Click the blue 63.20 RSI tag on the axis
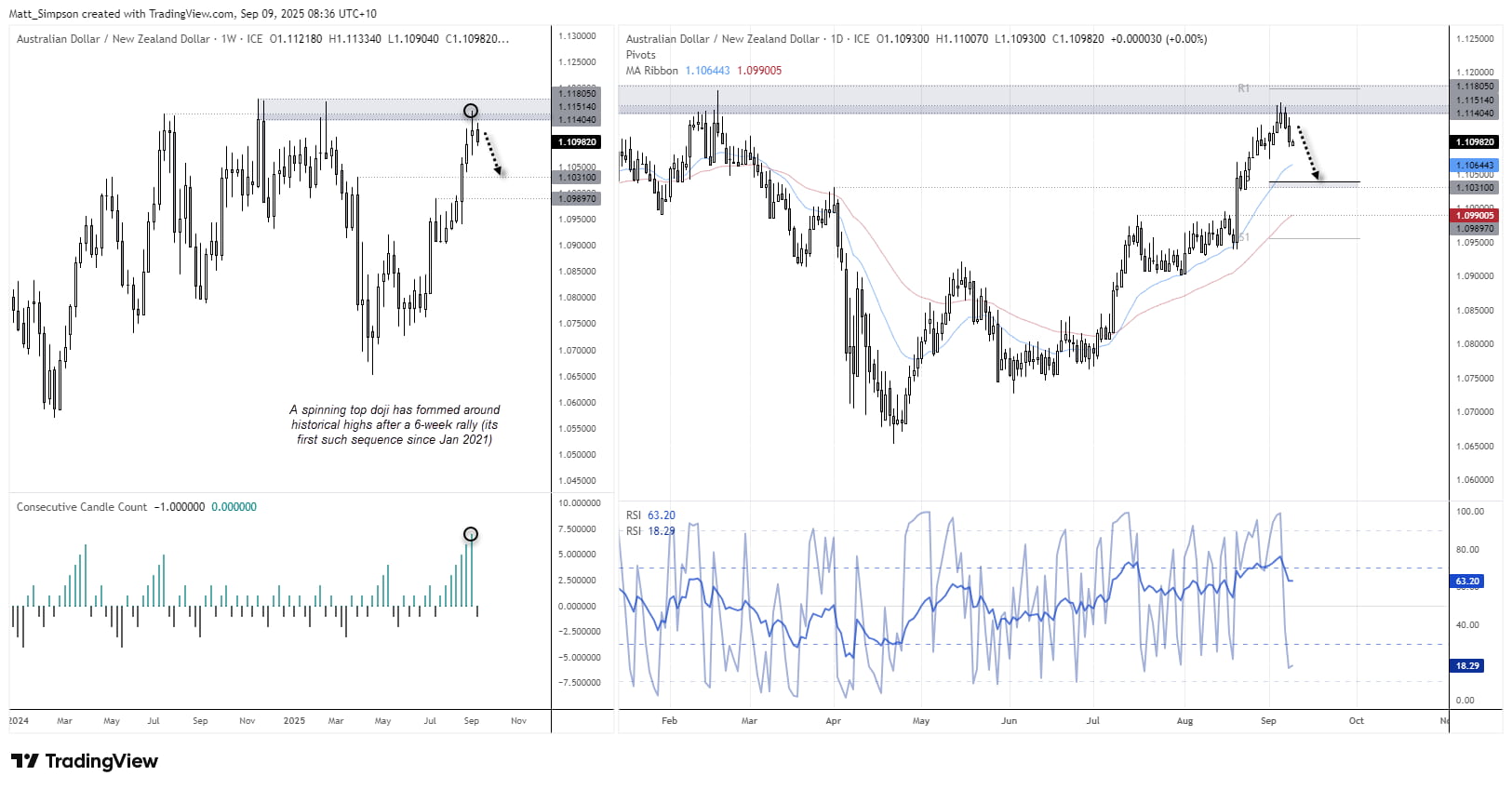 click(1467, 582)
